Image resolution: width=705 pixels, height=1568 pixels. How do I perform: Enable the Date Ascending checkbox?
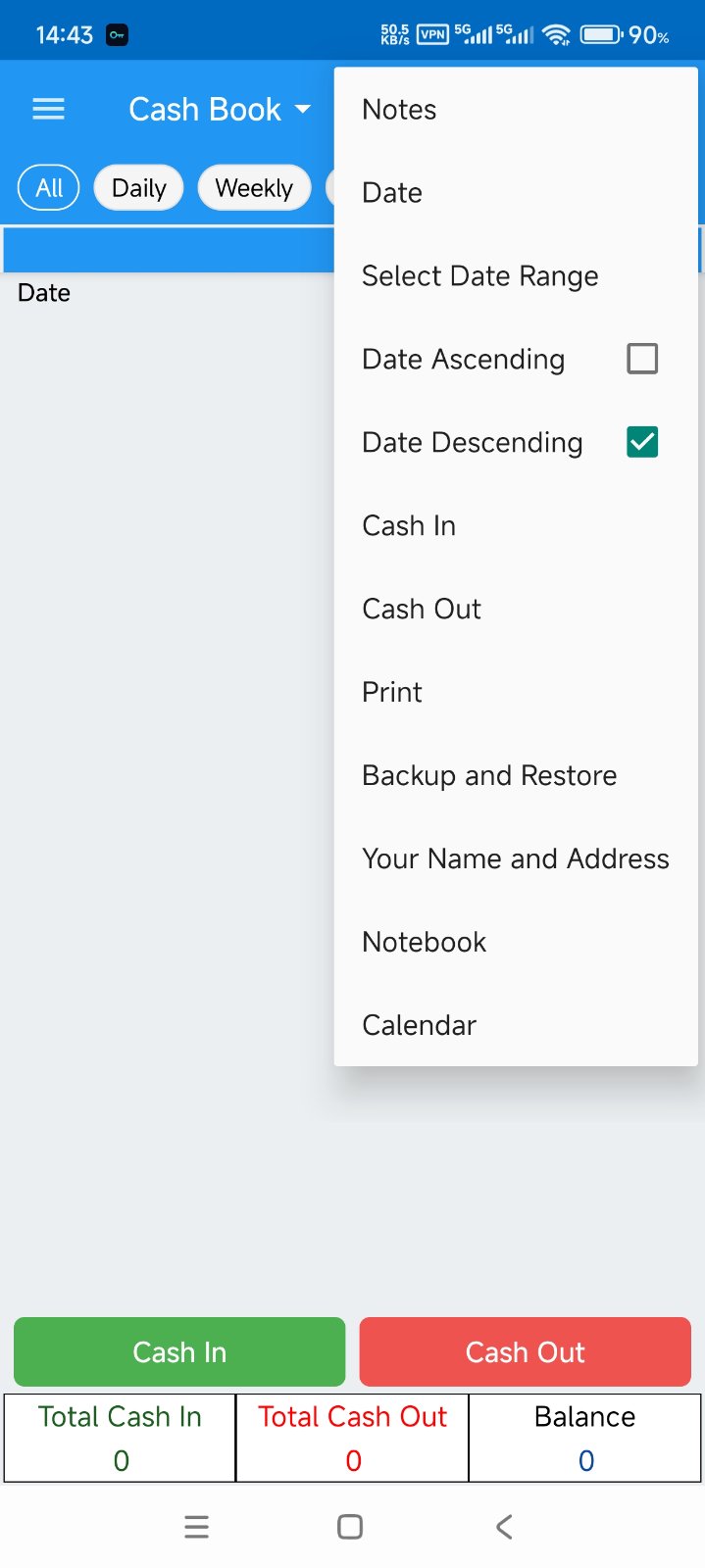642,359
